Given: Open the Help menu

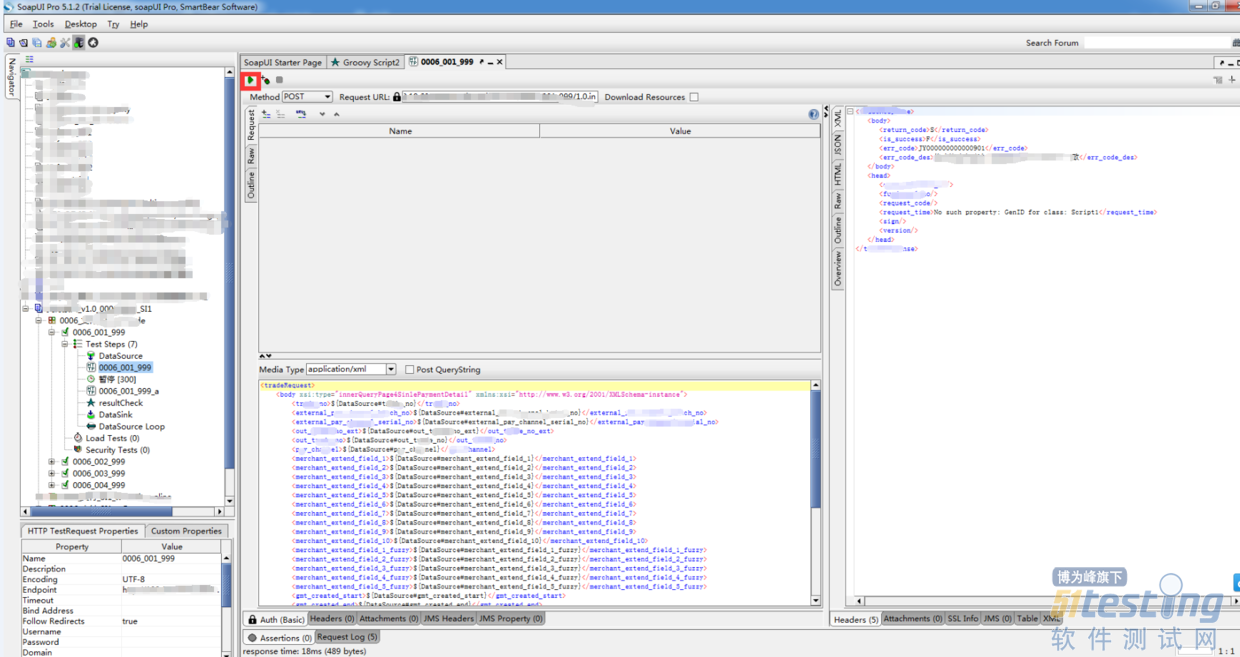Looking at the screenshot, I should (x=139, y=24).
